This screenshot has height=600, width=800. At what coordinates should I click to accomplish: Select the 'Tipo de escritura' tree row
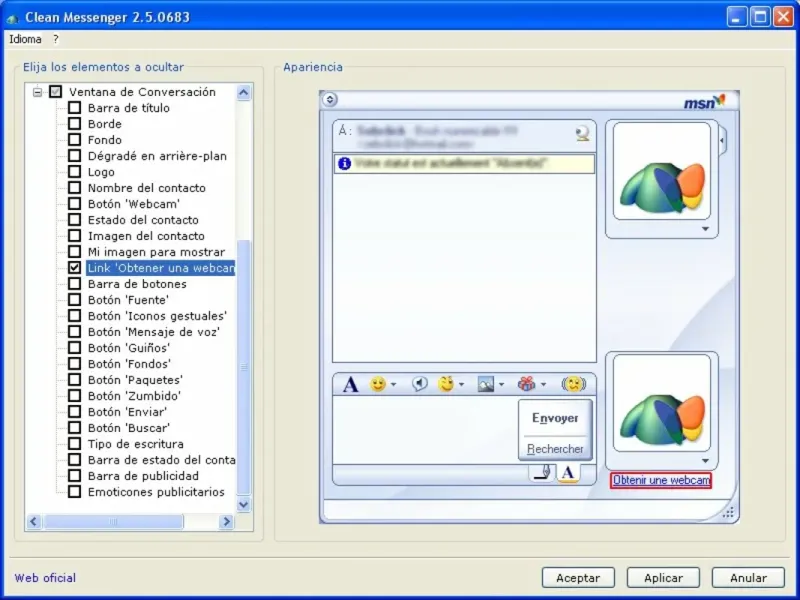(x=135, y=444)
